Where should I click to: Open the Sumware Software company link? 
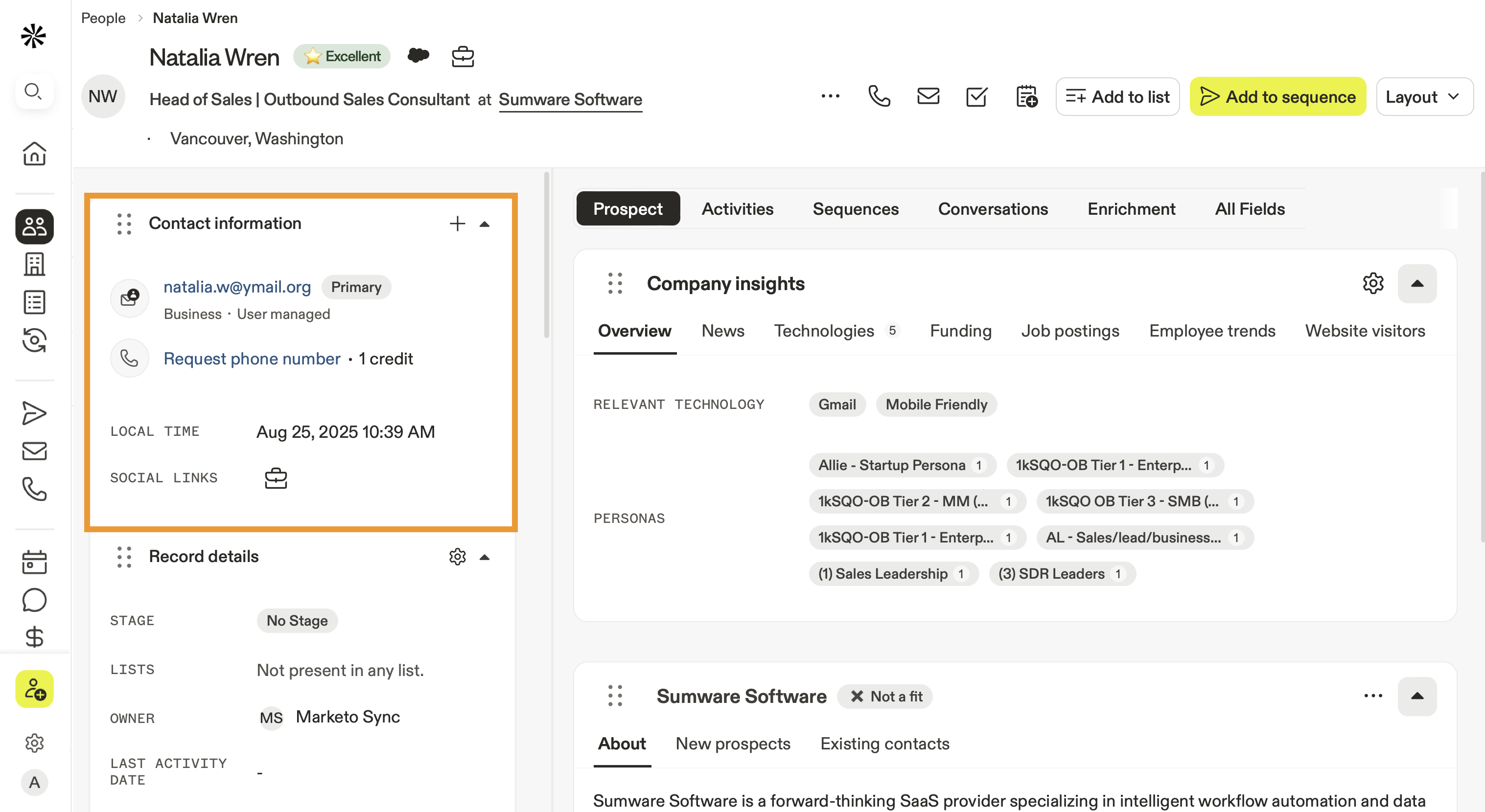570,100
